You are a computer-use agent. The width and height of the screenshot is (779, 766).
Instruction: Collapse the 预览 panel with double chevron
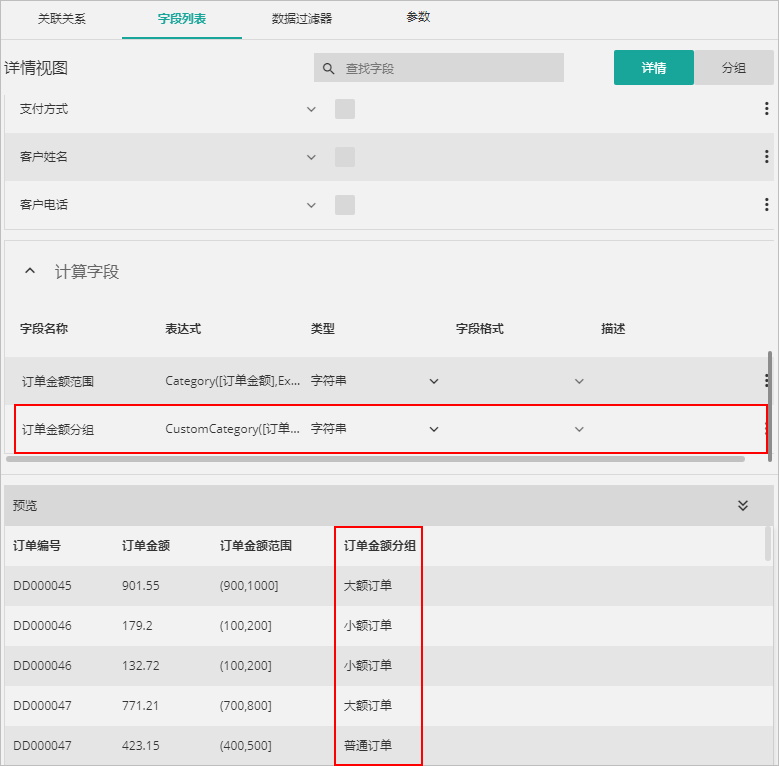pyautogui.click(x=743, y=506)
